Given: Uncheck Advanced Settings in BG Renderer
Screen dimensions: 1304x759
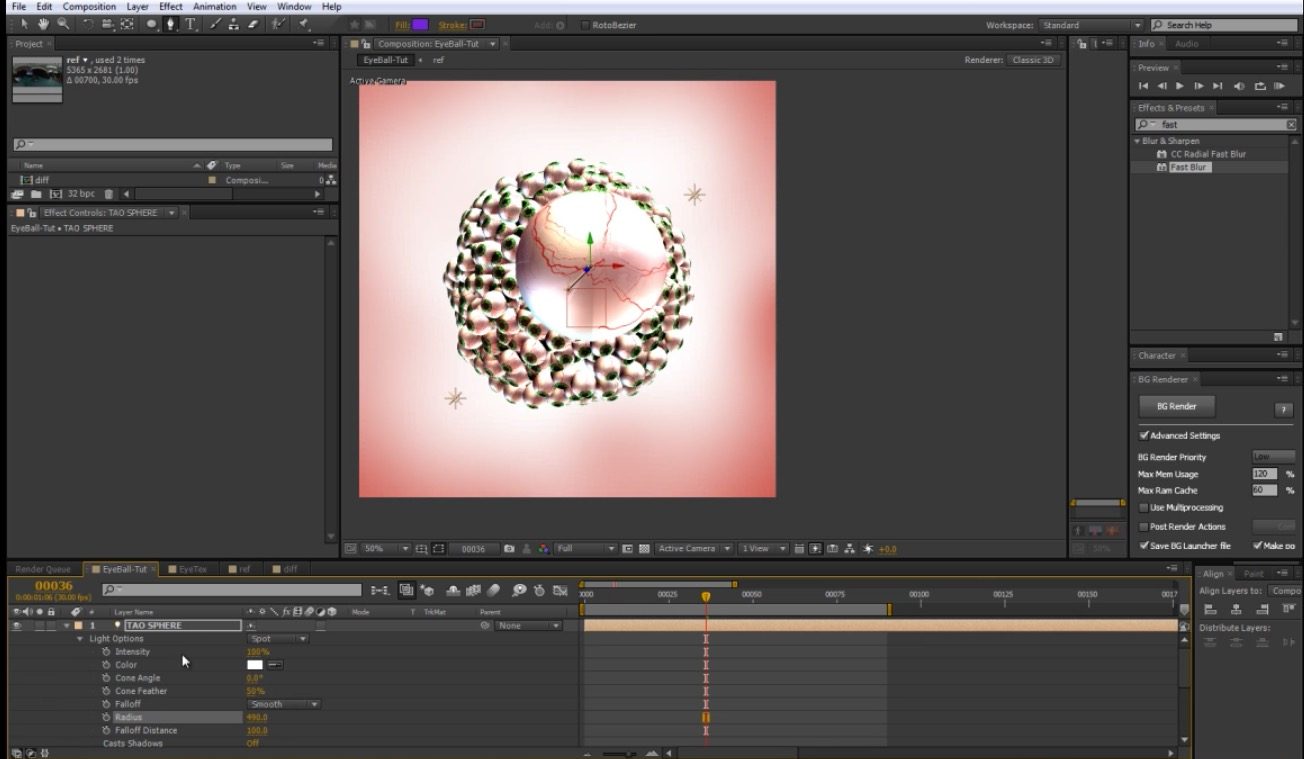Looking at the screenshot, I should tap(1144, 436).
